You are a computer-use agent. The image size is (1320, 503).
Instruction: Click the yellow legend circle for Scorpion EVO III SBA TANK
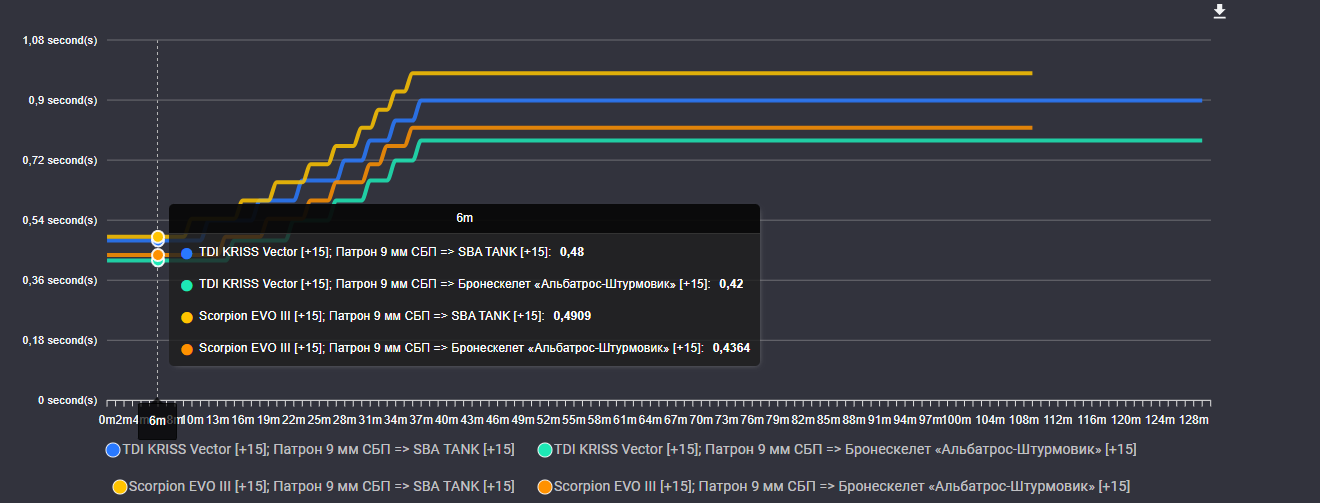click(120, 487)
